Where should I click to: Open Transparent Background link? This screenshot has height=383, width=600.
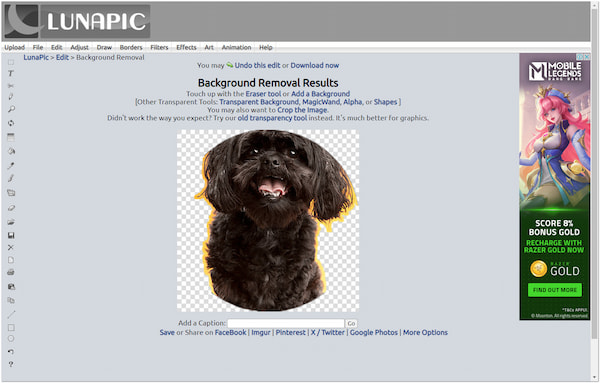coord(259,102)
